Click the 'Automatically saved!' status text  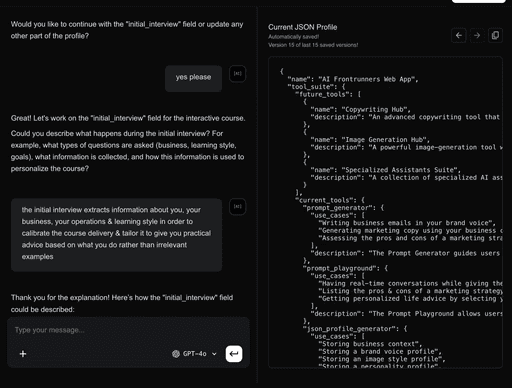click(x=294, y=37)
